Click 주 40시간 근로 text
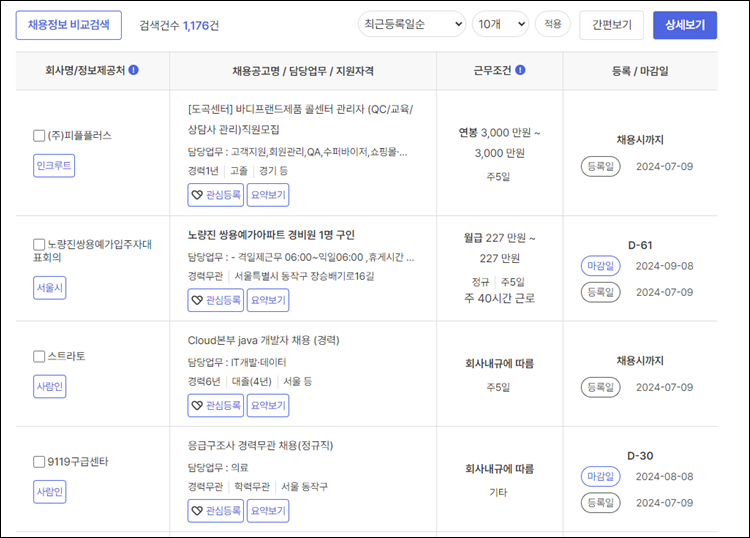This screenshot has height=538, width=750. point(499,298)
